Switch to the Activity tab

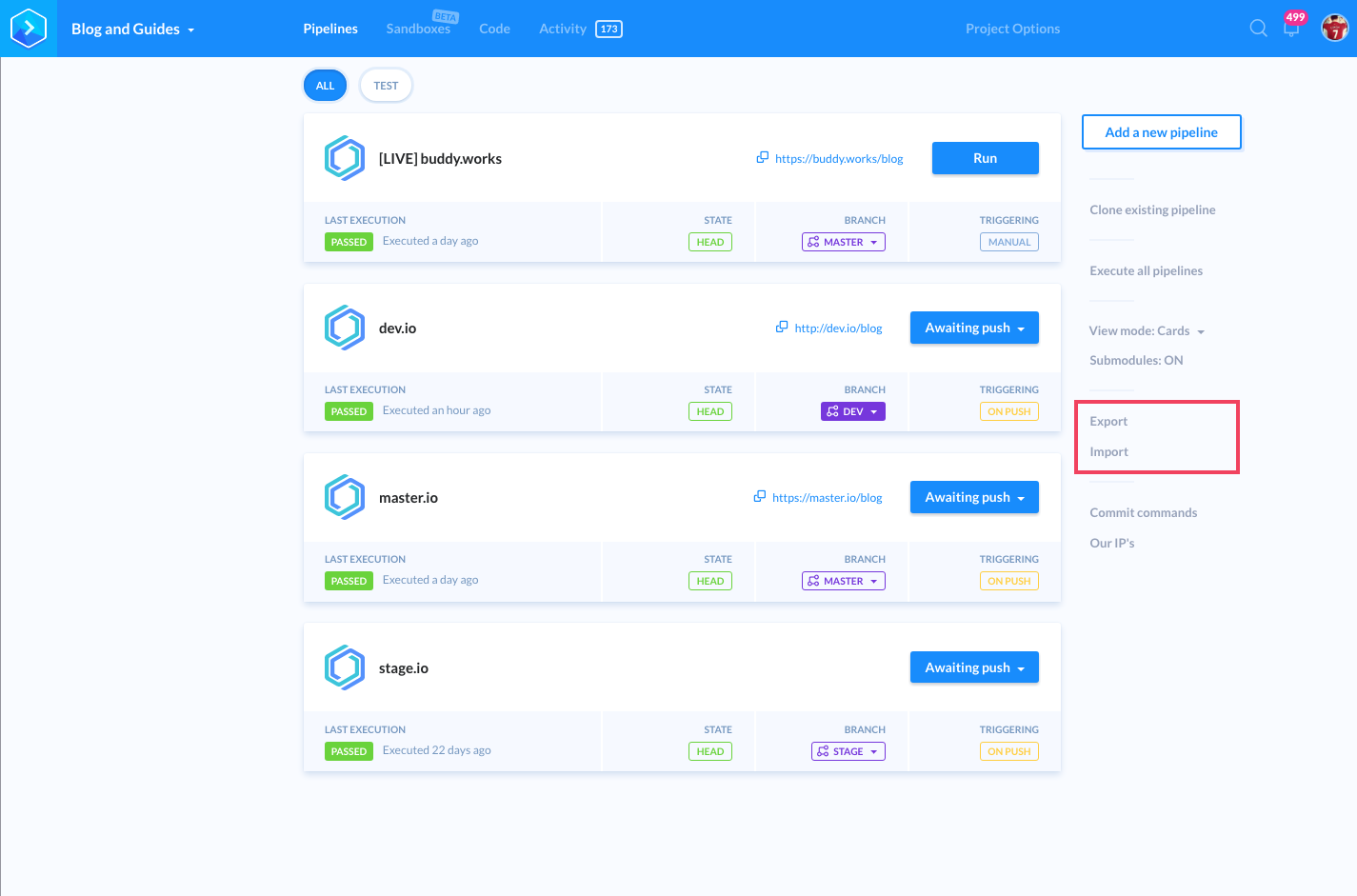563,29
